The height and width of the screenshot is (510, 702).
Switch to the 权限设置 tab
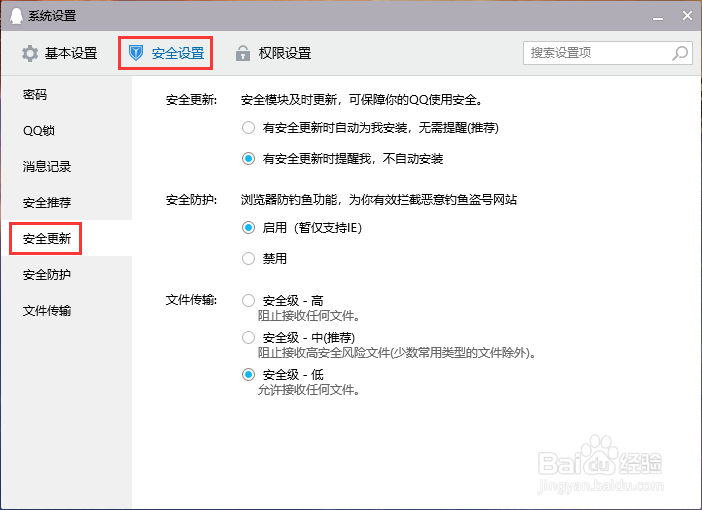(273, 53)
